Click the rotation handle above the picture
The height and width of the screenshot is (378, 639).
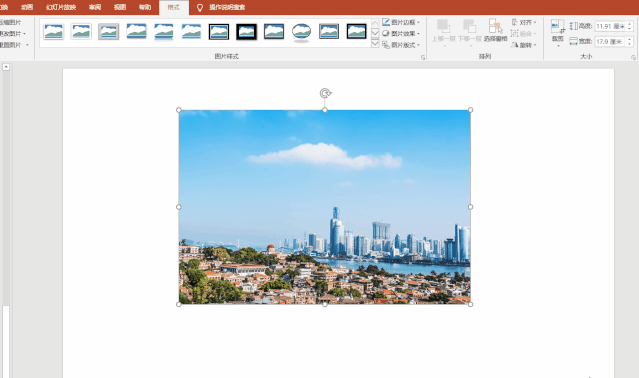point(325,93)
